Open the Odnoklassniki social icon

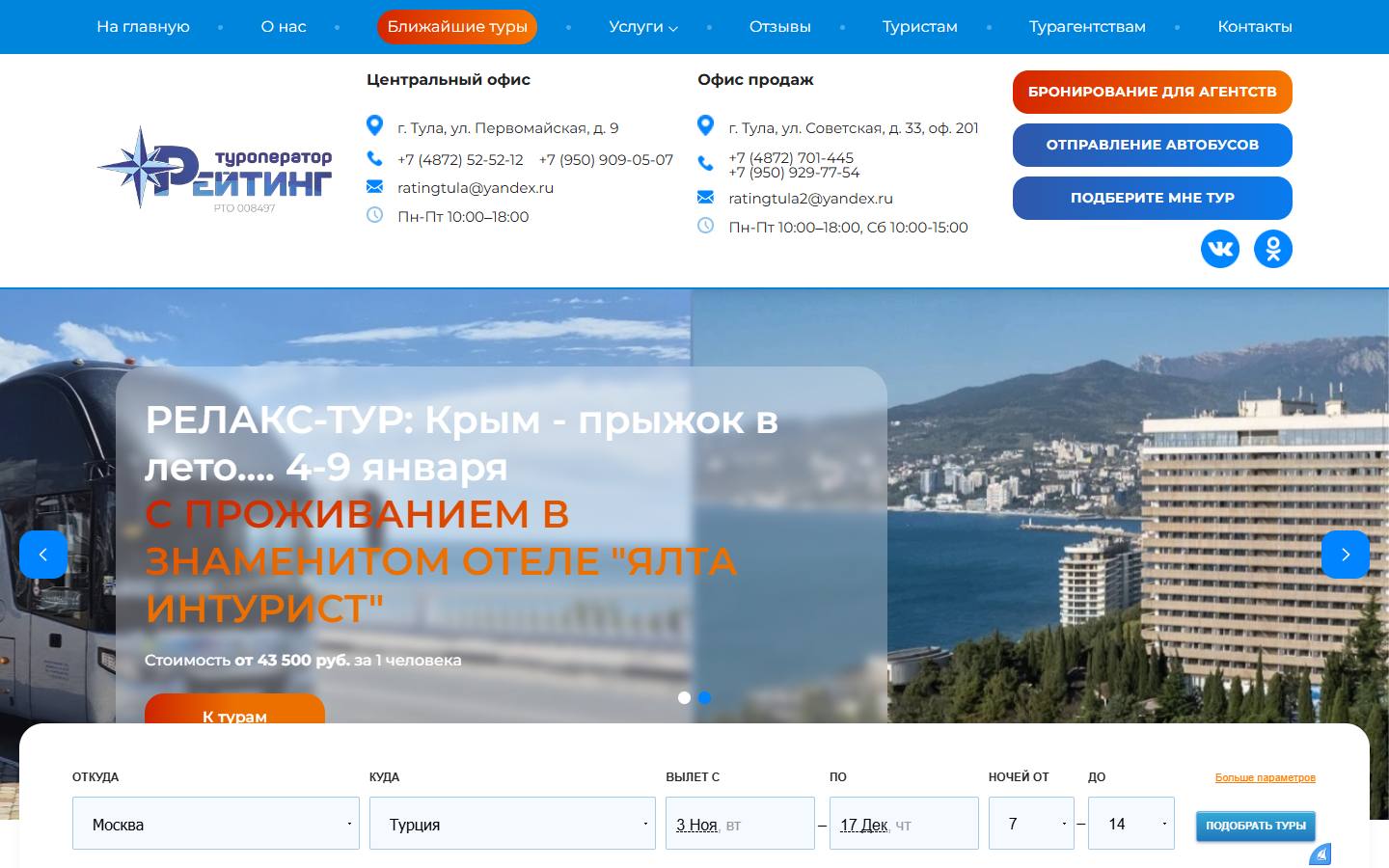tap(1273, 249)
